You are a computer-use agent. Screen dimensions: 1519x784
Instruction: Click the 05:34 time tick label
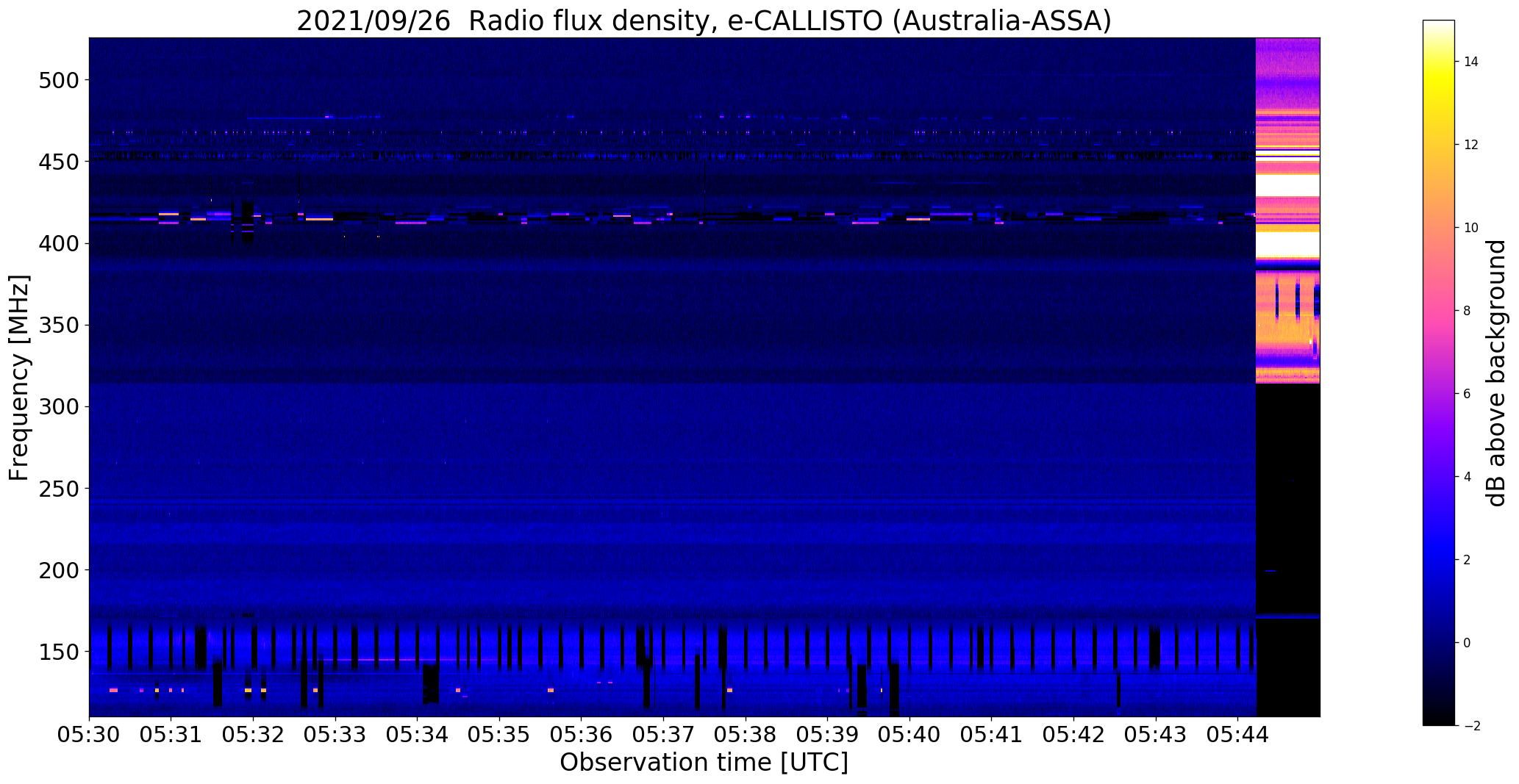click(418, 735)
